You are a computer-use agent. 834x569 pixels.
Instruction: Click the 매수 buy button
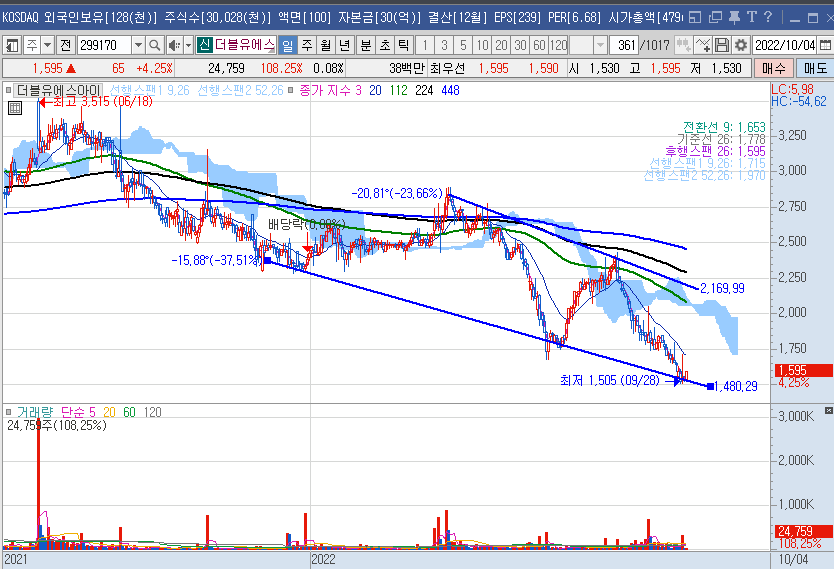point(773,69)
